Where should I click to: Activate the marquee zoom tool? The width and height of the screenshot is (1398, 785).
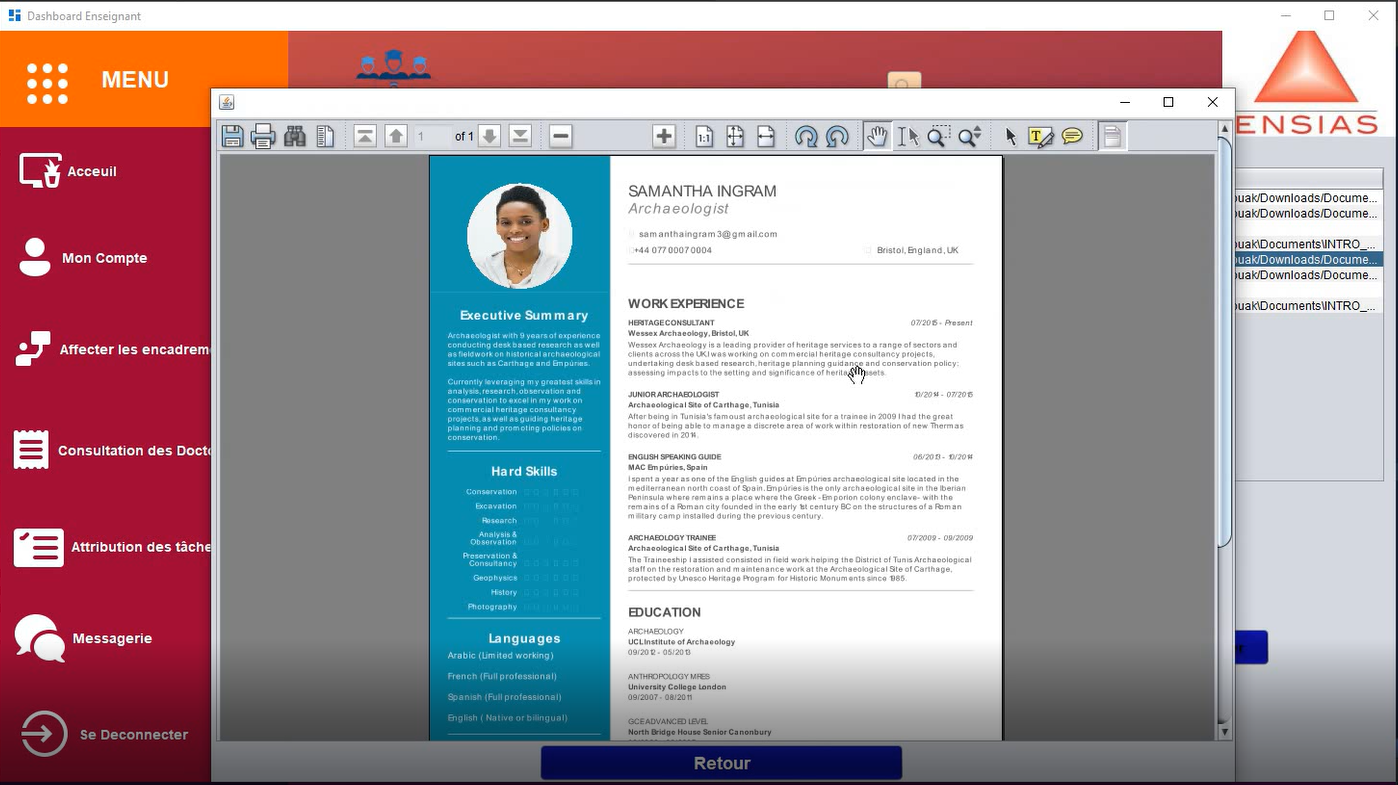(938, 137)
